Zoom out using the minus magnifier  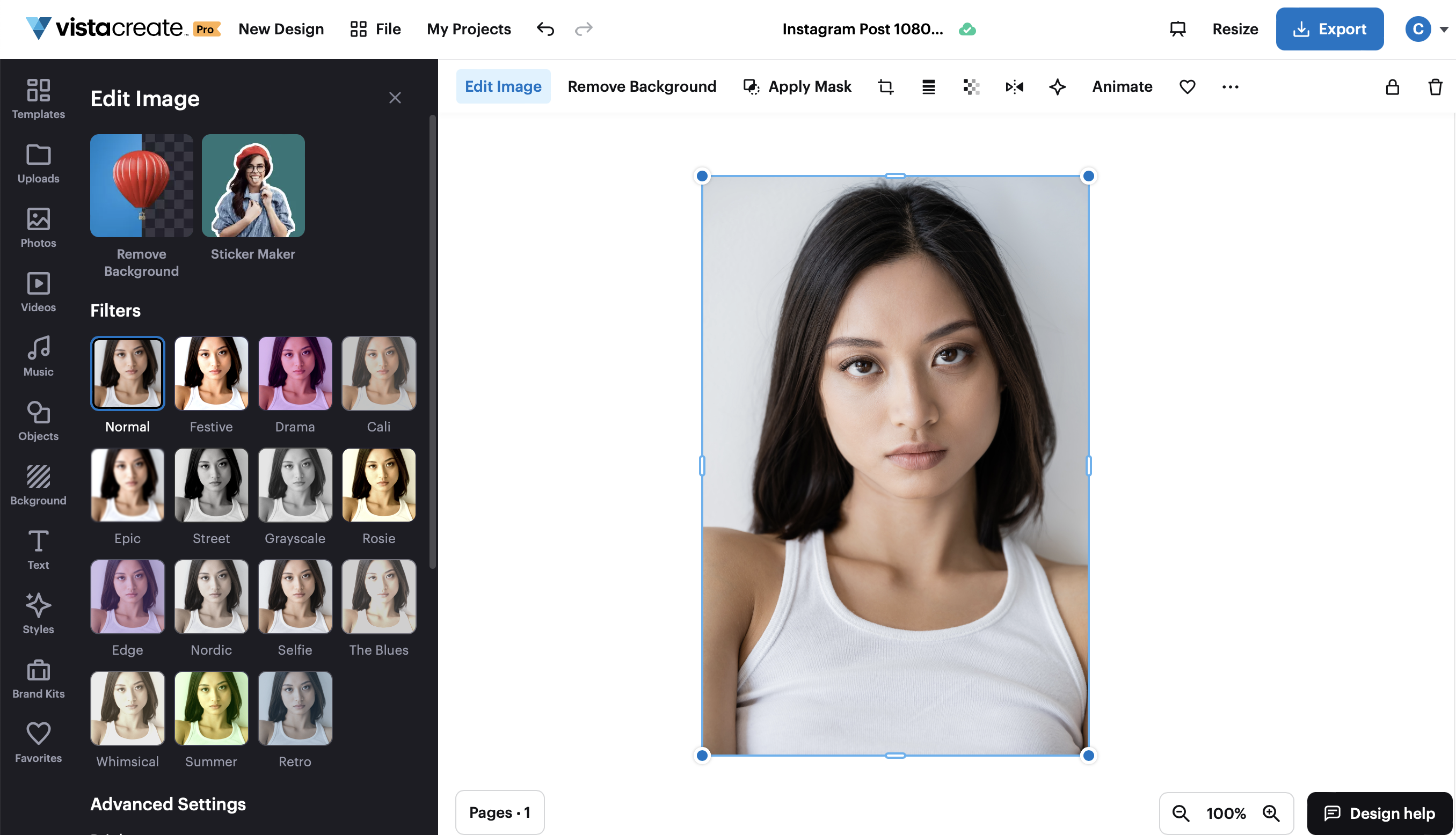coord(1181,812)
